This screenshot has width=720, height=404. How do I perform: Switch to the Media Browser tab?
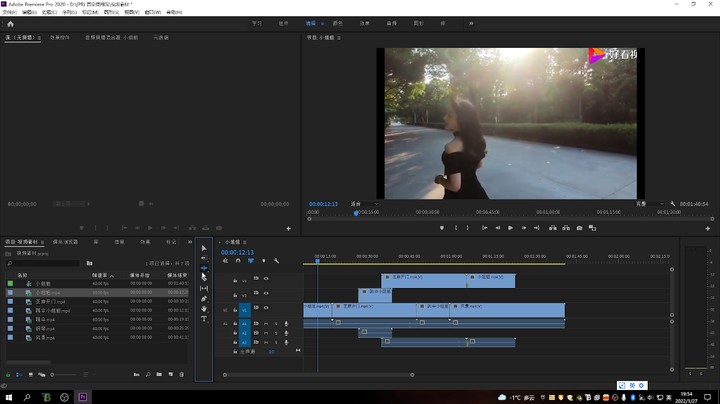pos(65,242)
